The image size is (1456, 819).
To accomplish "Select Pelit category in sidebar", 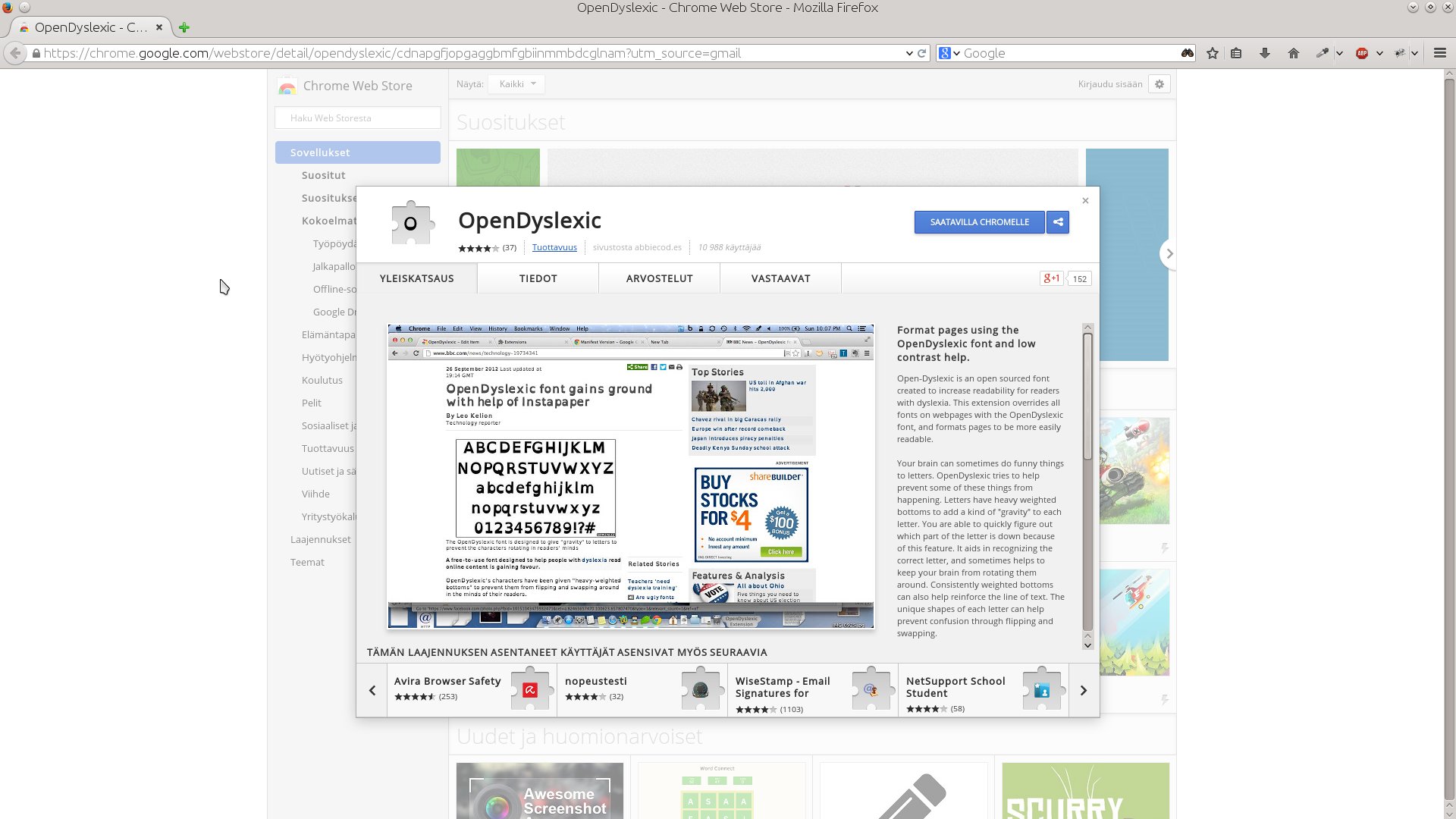I will (x=312, y=403).
